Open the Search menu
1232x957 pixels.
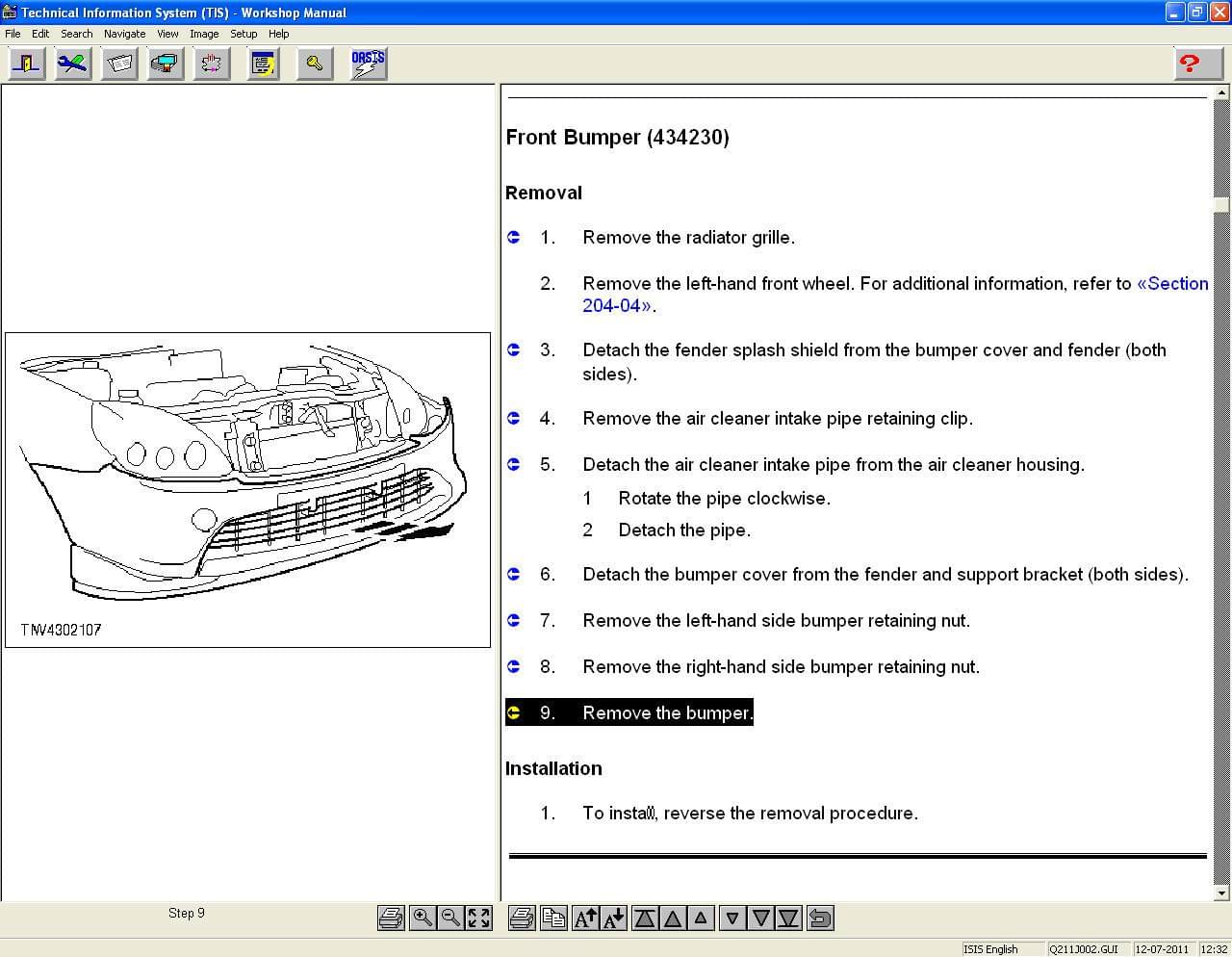pyautogui.click(x=77, y=34)
